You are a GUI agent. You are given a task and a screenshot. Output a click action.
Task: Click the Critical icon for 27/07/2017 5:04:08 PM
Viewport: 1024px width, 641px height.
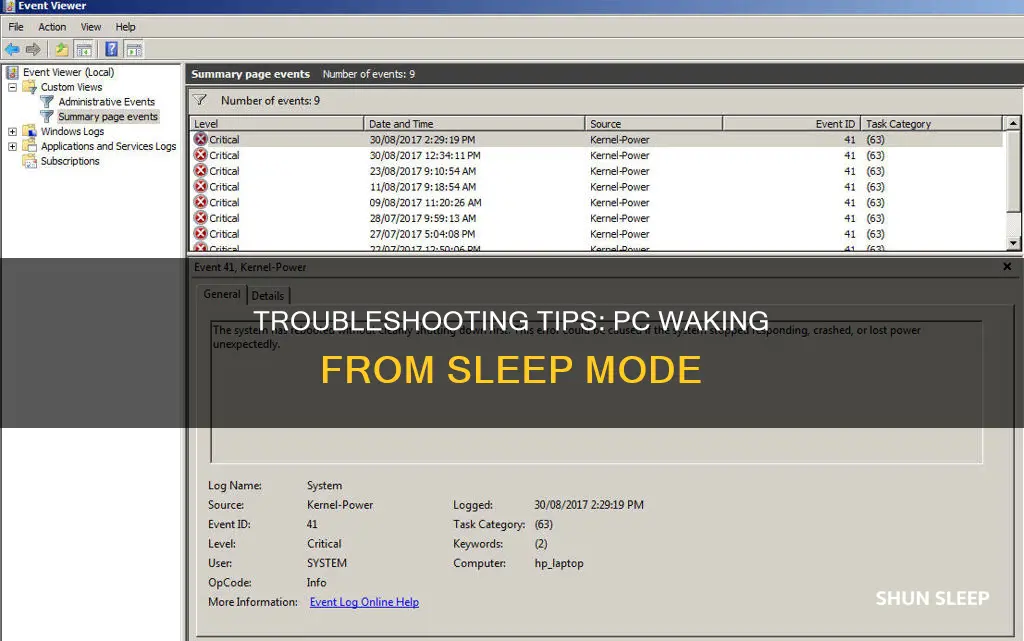coord(200,233)
